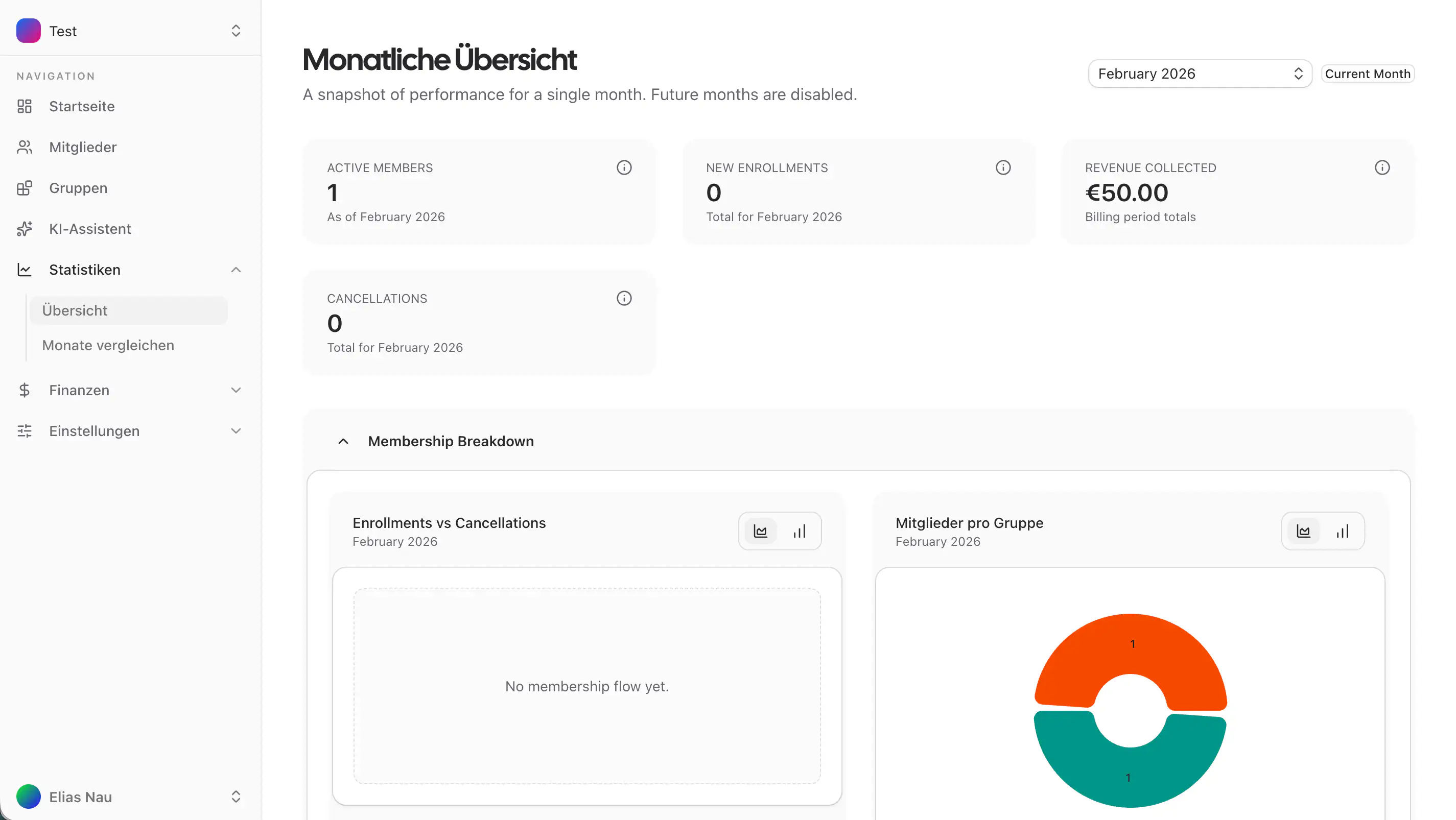Screen dimensions: 1456x820
Task: Switch Enrollments vs Cancellations to bar chart
Action: click(799, 532)
